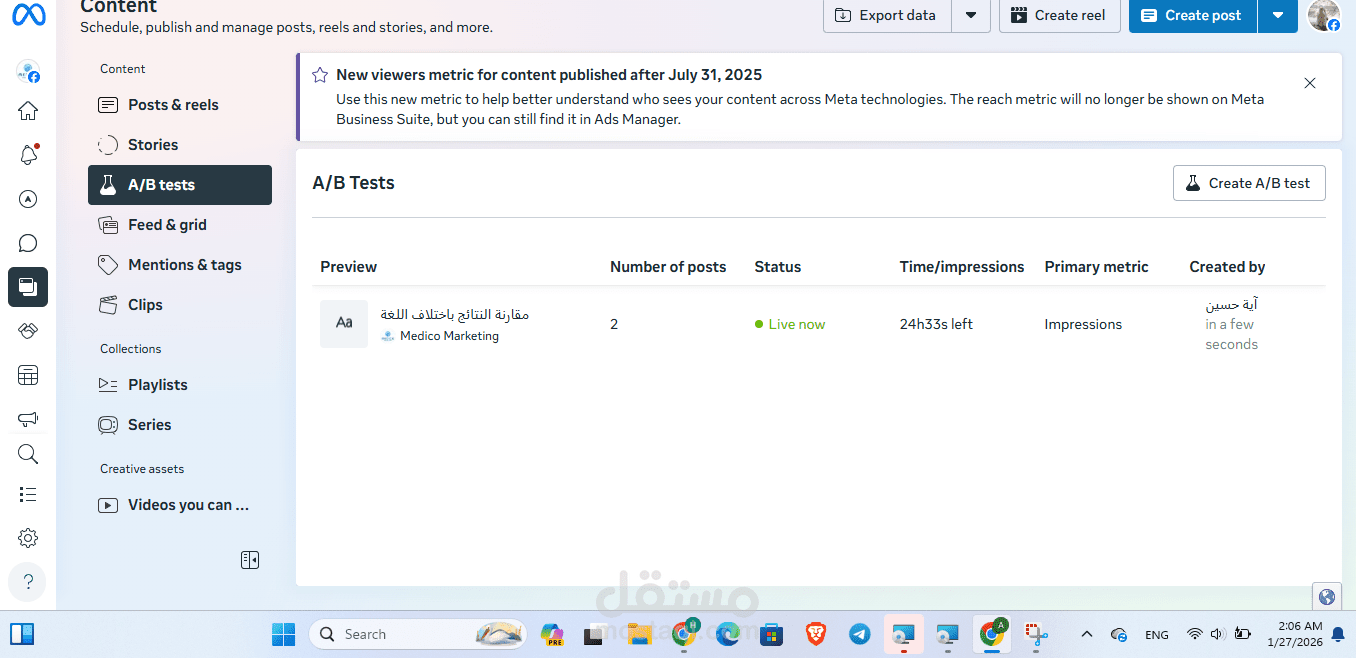The height and width of the screenshot is (658, 1356).
Task: Open All tools list icon in left rail
Action: pyautogui.click(x=28, y=494)
